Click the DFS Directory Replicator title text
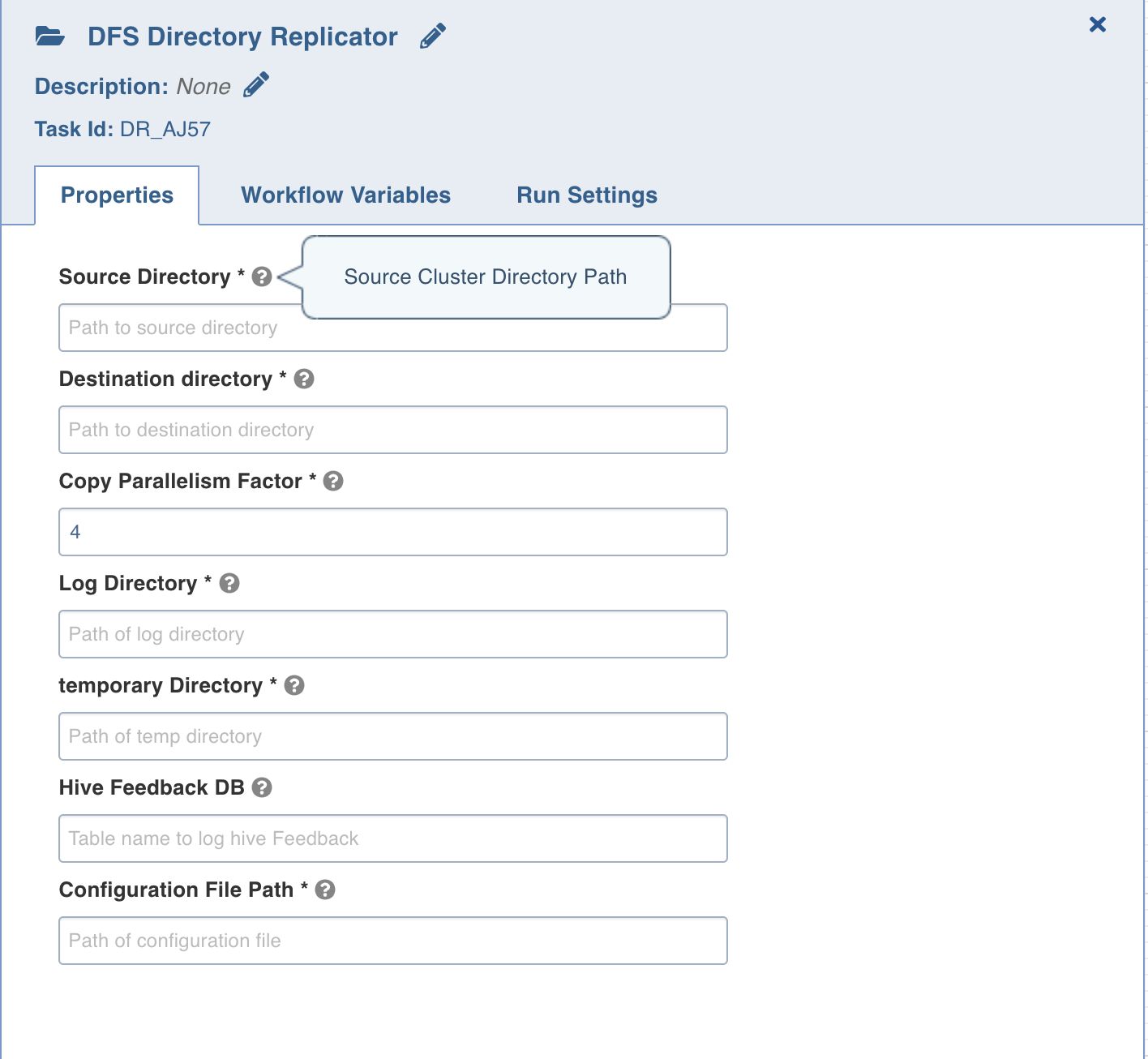The height and width of the screenshot is (1059, 1148). (242, 37)
